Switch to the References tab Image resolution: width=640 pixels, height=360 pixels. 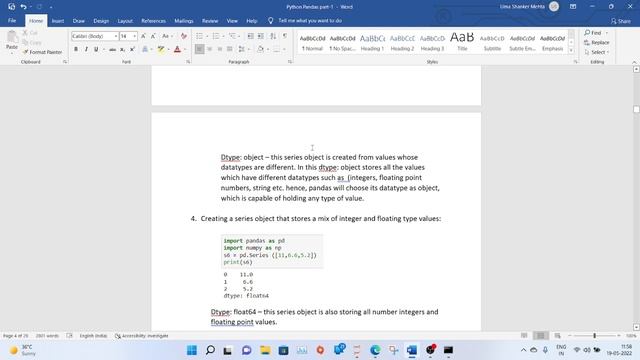coord(153,21)
